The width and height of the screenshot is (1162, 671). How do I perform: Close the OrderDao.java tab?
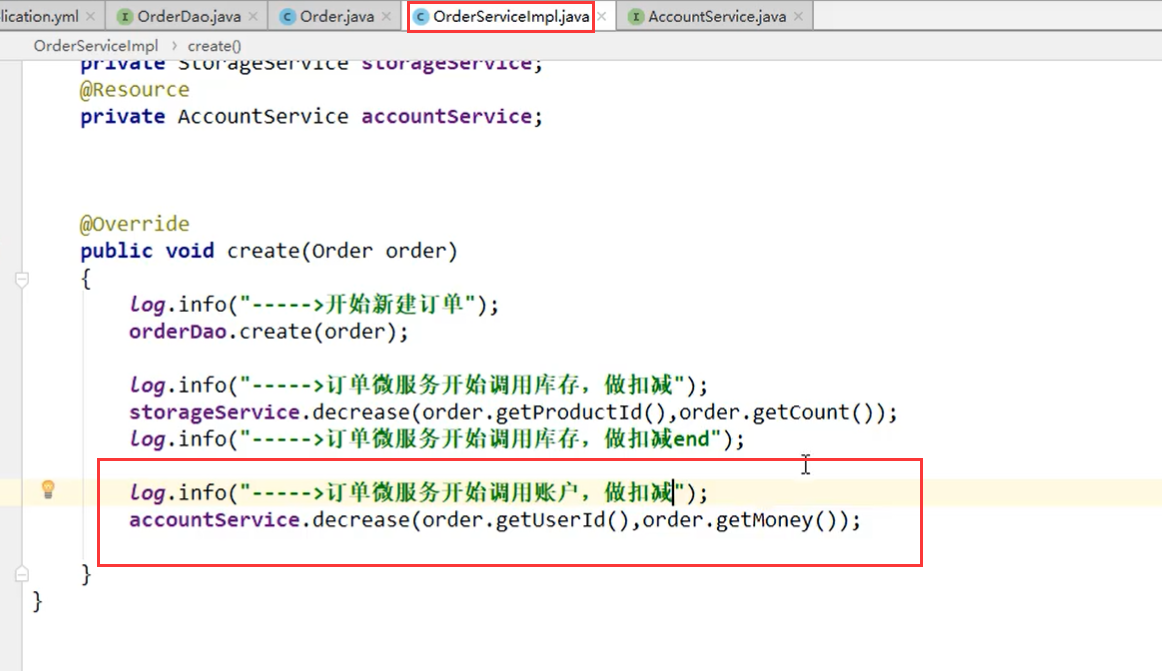point(253,16)
